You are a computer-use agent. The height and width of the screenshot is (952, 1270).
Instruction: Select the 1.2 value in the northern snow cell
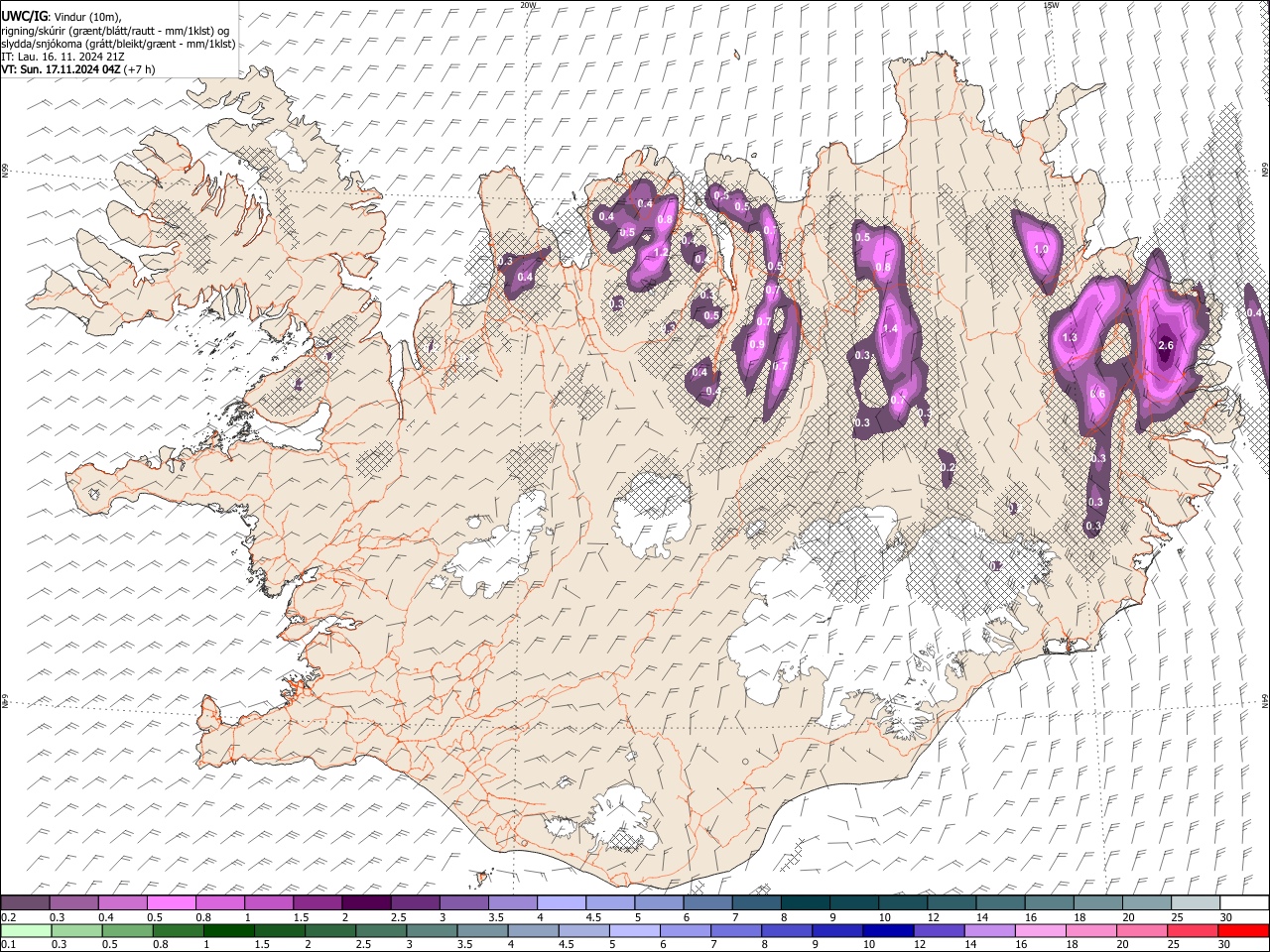[x=661, y=252]
